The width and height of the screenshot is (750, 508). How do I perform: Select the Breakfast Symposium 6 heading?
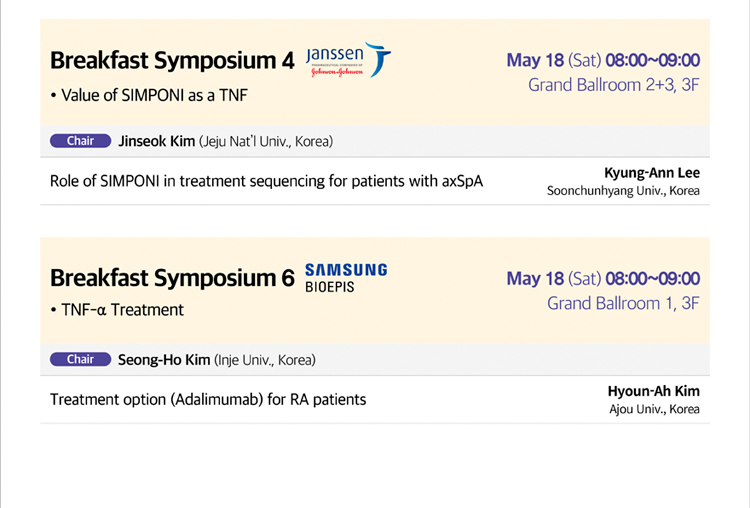(172, 278)
